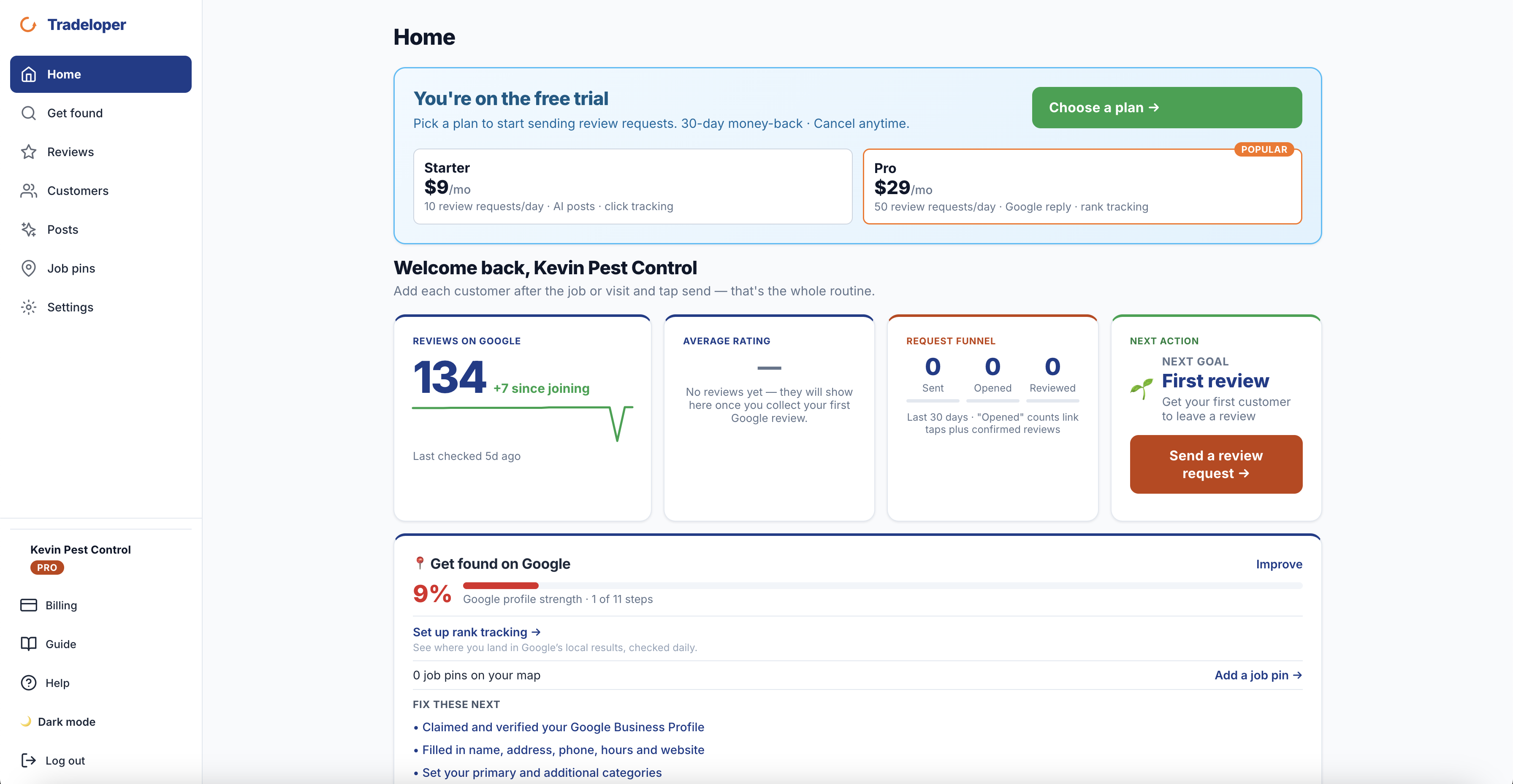Click Claimed and verified your Google Business Profile

click(x=563, y=727)
